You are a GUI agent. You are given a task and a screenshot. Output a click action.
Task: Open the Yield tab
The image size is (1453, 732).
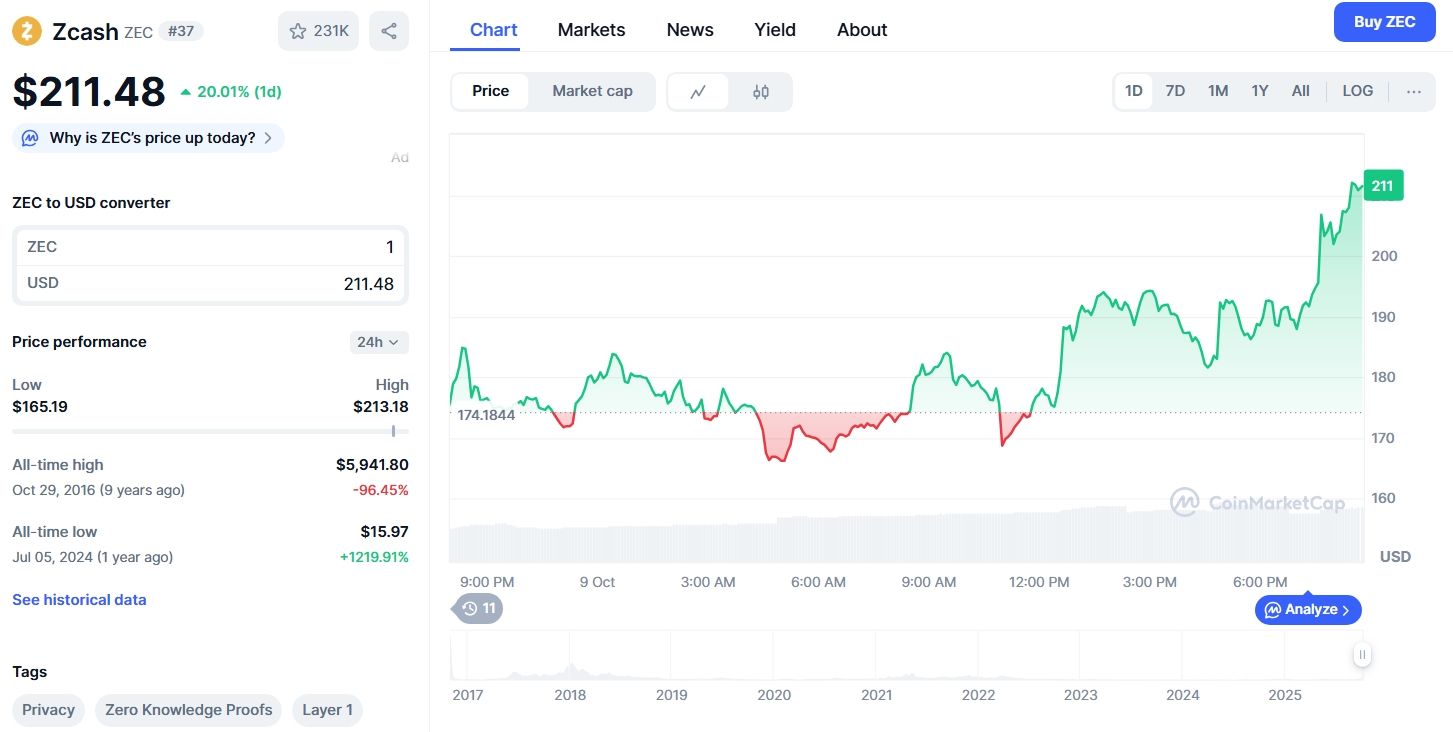pyautogui.click(x=775, y=30)
